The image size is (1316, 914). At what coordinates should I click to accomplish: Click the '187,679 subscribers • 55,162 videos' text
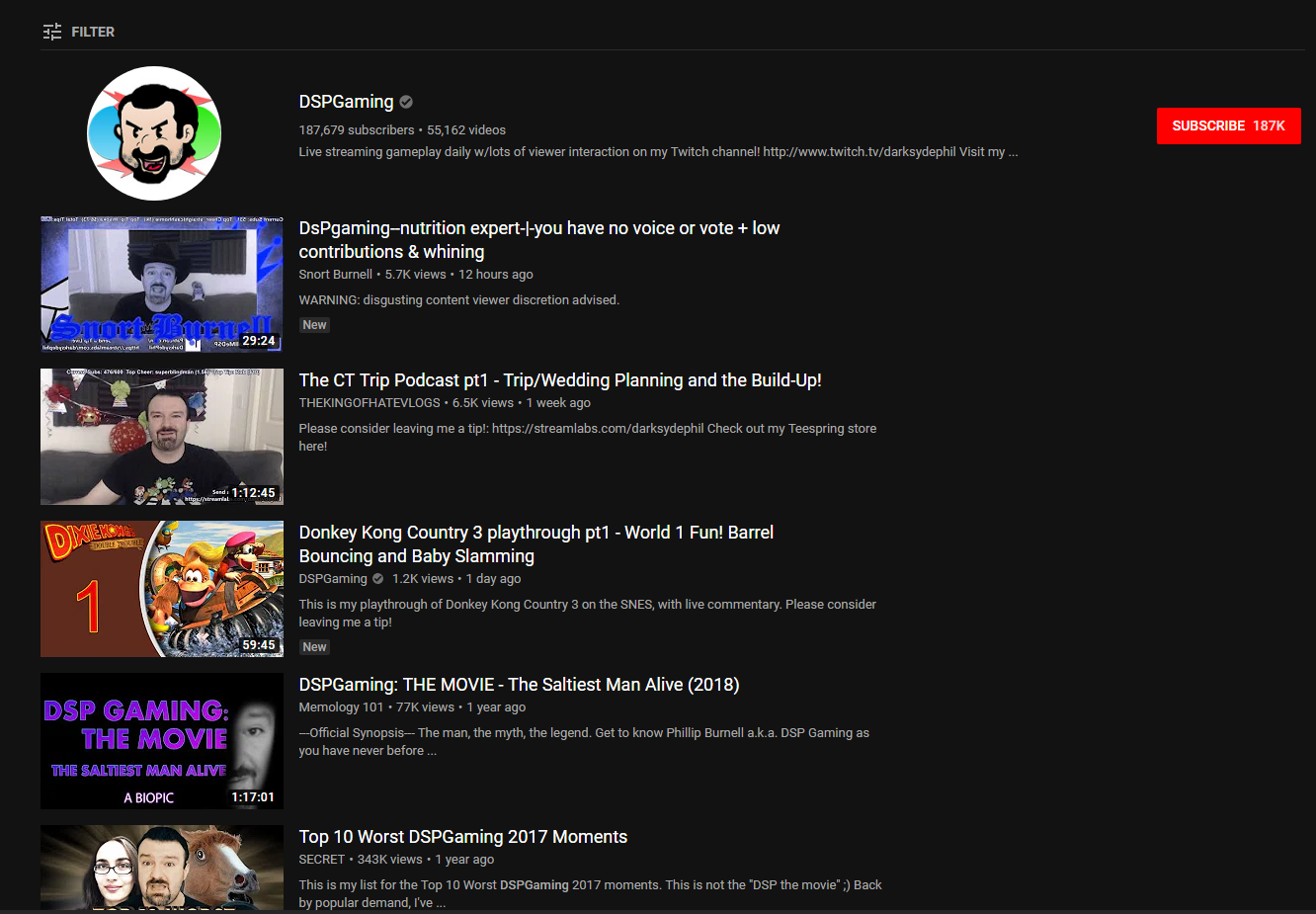pyautogui.click(x=402, y=129)
